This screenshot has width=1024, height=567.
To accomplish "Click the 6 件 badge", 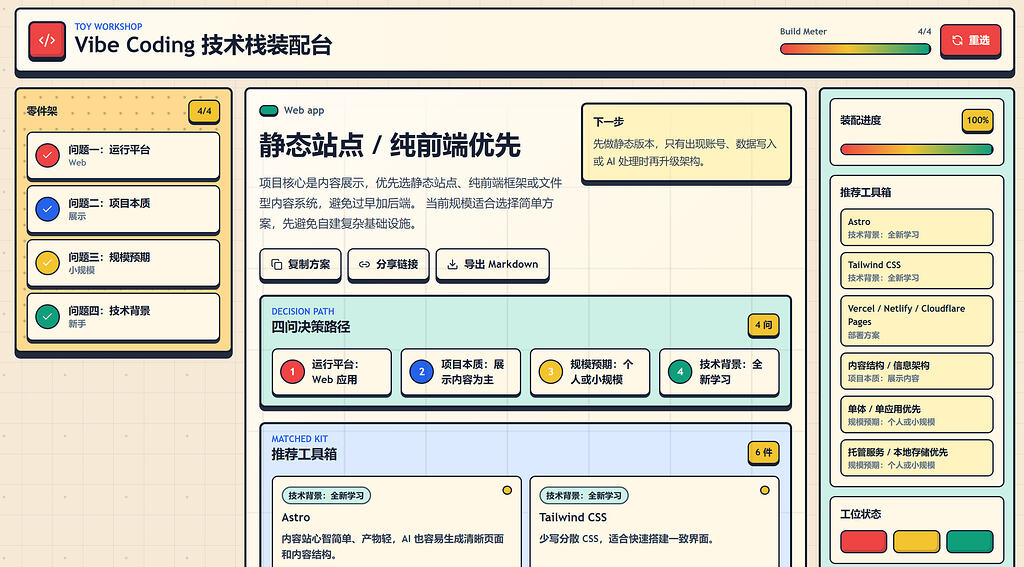I will (x=763, y=452).
